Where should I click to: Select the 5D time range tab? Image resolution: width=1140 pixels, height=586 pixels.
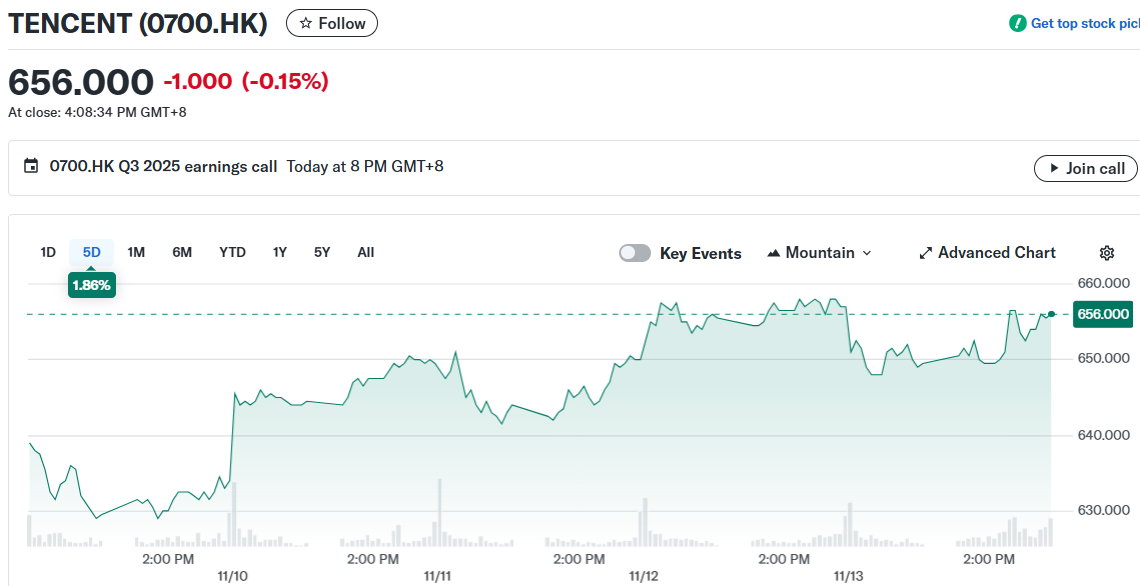click(x=91, y=252)
